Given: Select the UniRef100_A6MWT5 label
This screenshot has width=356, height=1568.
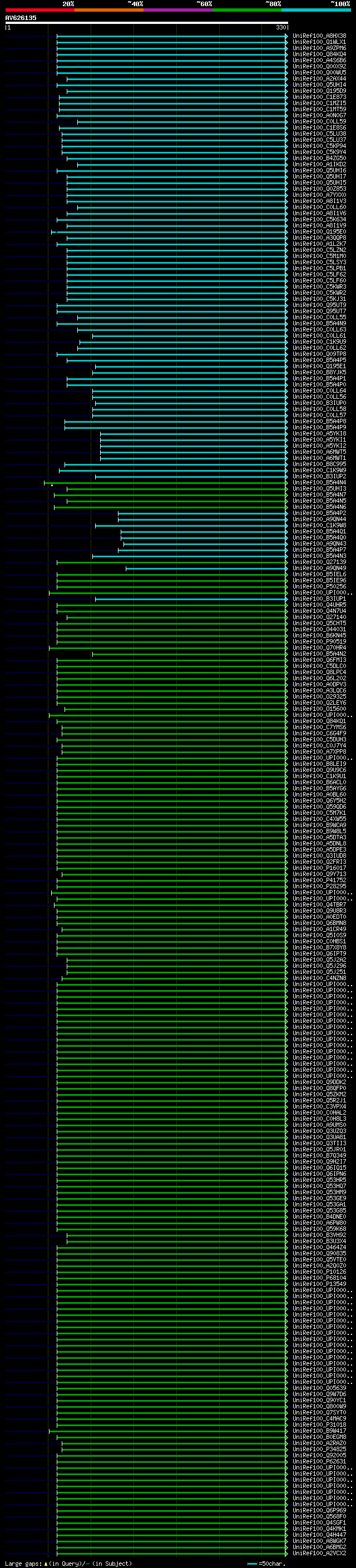Looking at the screenshot, I should 319,452.
